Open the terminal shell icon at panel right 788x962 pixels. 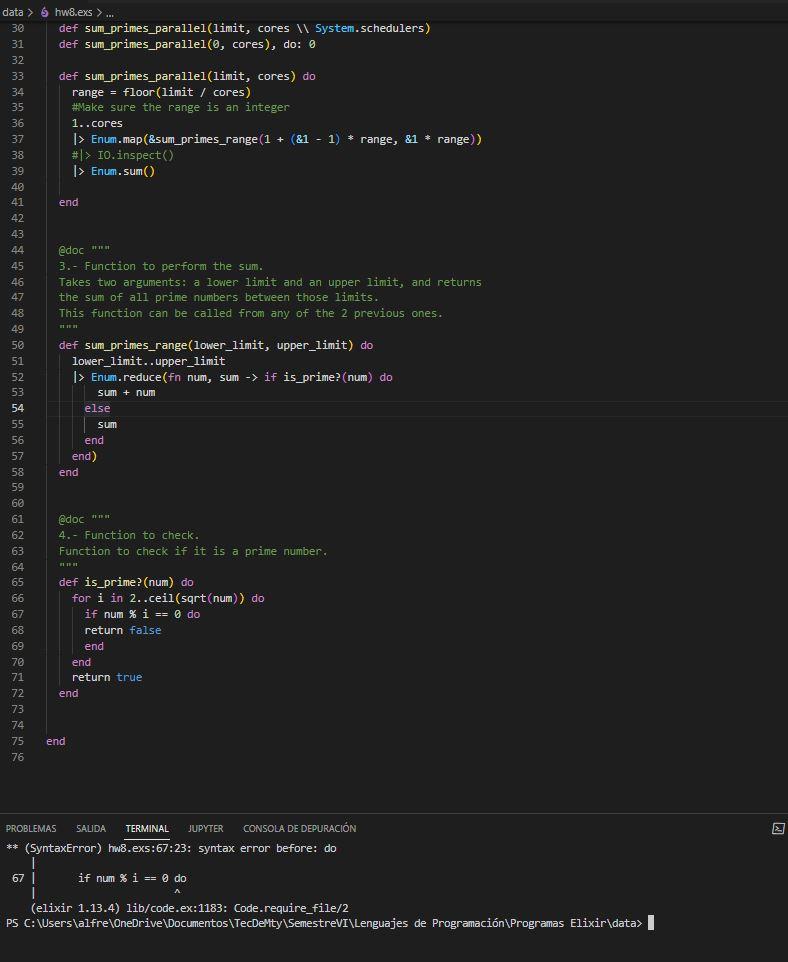pos(778,829)
